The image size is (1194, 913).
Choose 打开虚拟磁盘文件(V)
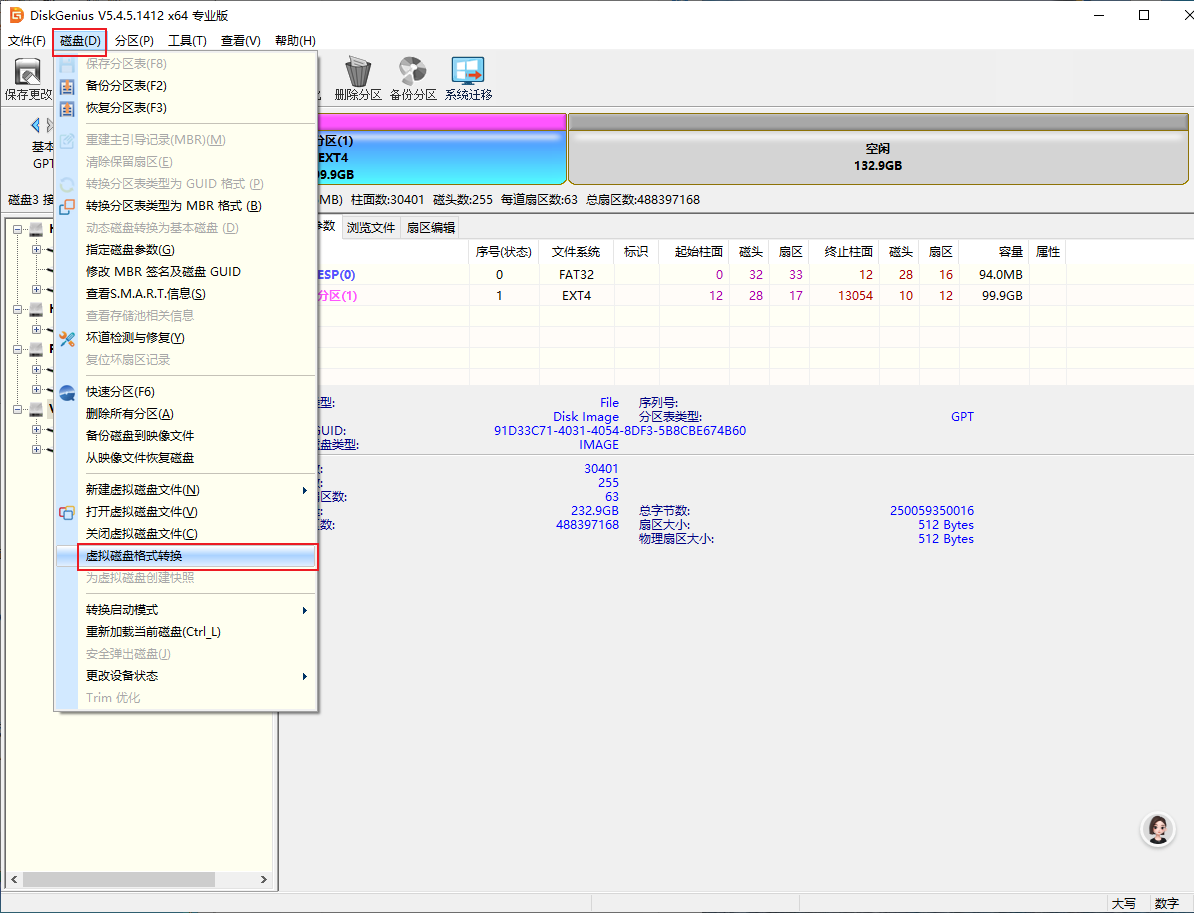[x=187, y=512]
